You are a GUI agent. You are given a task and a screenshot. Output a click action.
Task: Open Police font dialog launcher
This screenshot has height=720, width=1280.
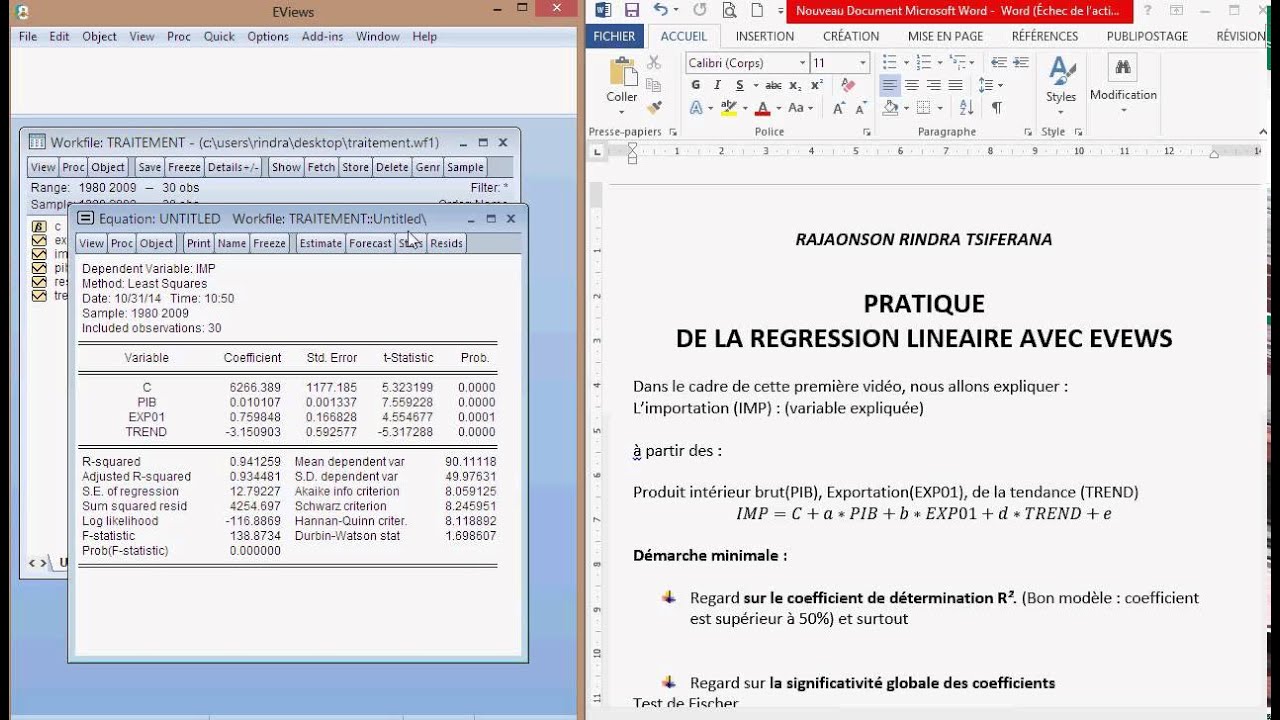point(867,132)
